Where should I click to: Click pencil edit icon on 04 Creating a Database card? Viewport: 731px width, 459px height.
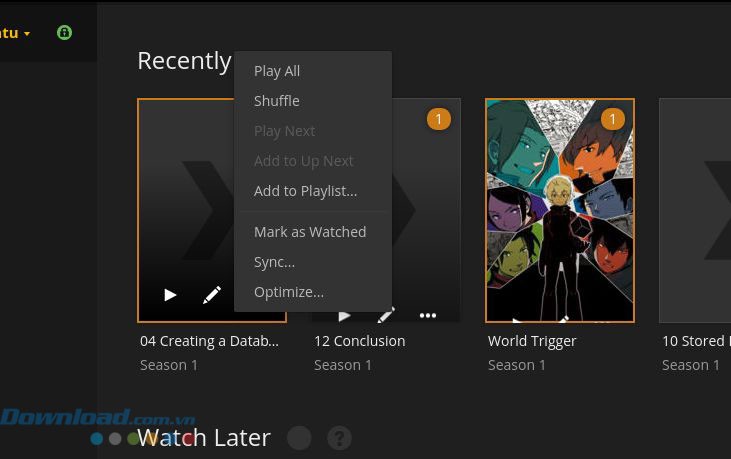click(212, 295)
